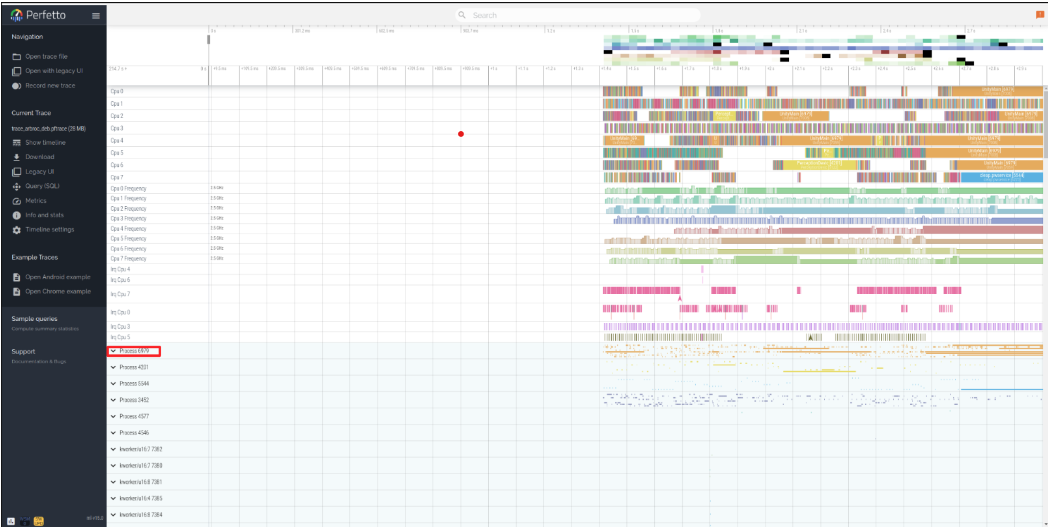Image resolution: width=1051 pixels, height=529 pixels.
Task: Click the Info and stats icon
Action: (17, 215)
